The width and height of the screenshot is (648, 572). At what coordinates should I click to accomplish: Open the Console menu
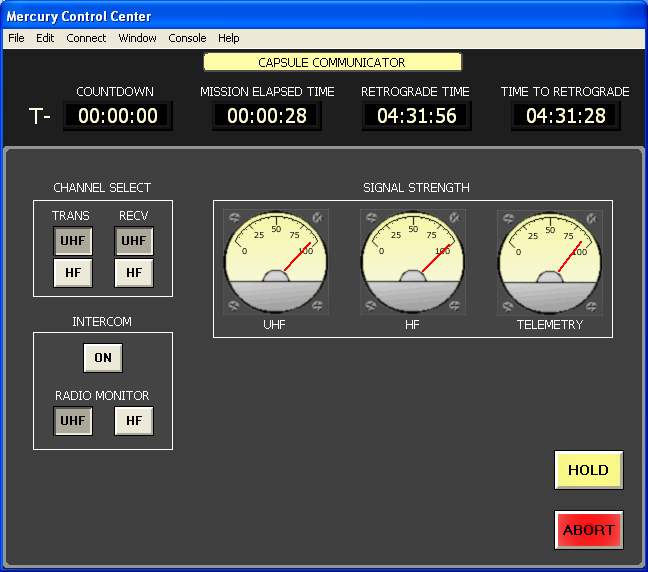187,38
